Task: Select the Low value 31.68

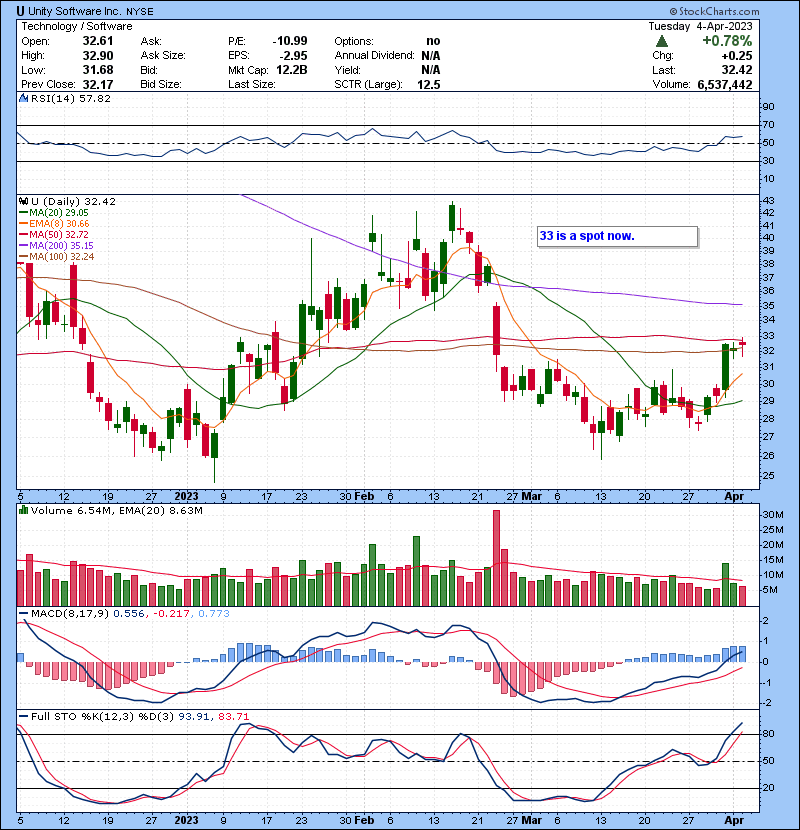Action: (x=97, y=70)
